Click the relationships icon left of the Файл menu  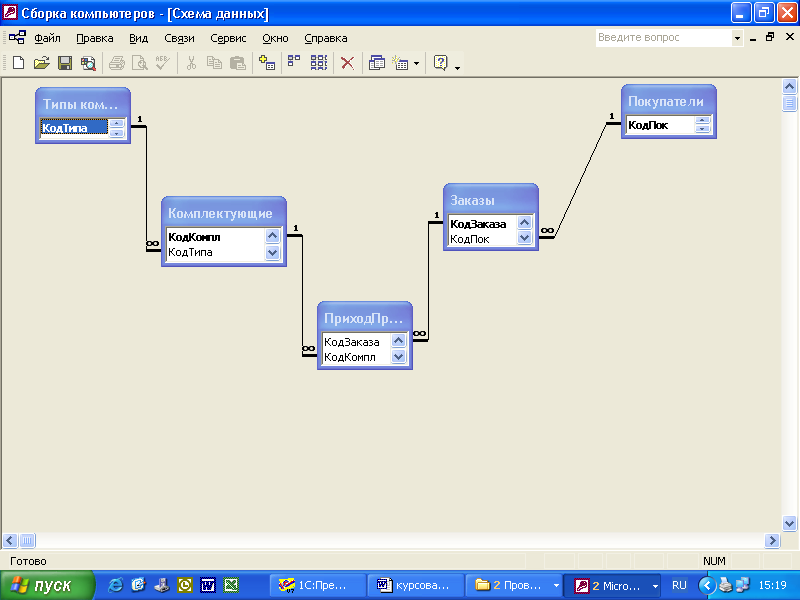17,37
